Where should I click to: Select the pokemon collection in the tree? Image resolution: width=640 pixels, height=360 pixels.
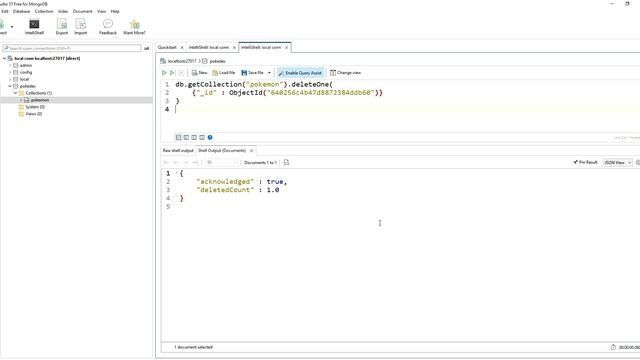(40, 100)
